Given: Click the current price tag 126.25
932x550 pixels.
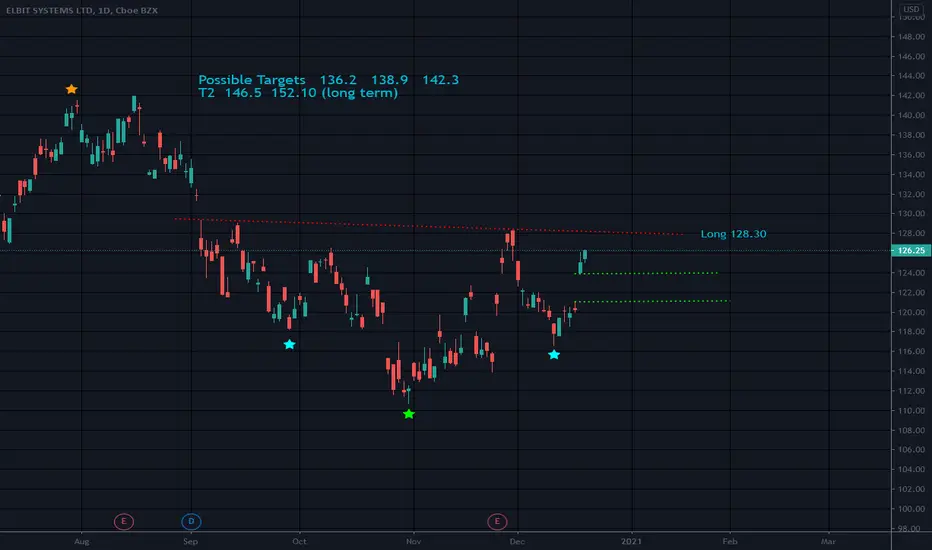Looking at the screenshot, I should [911, 250].
